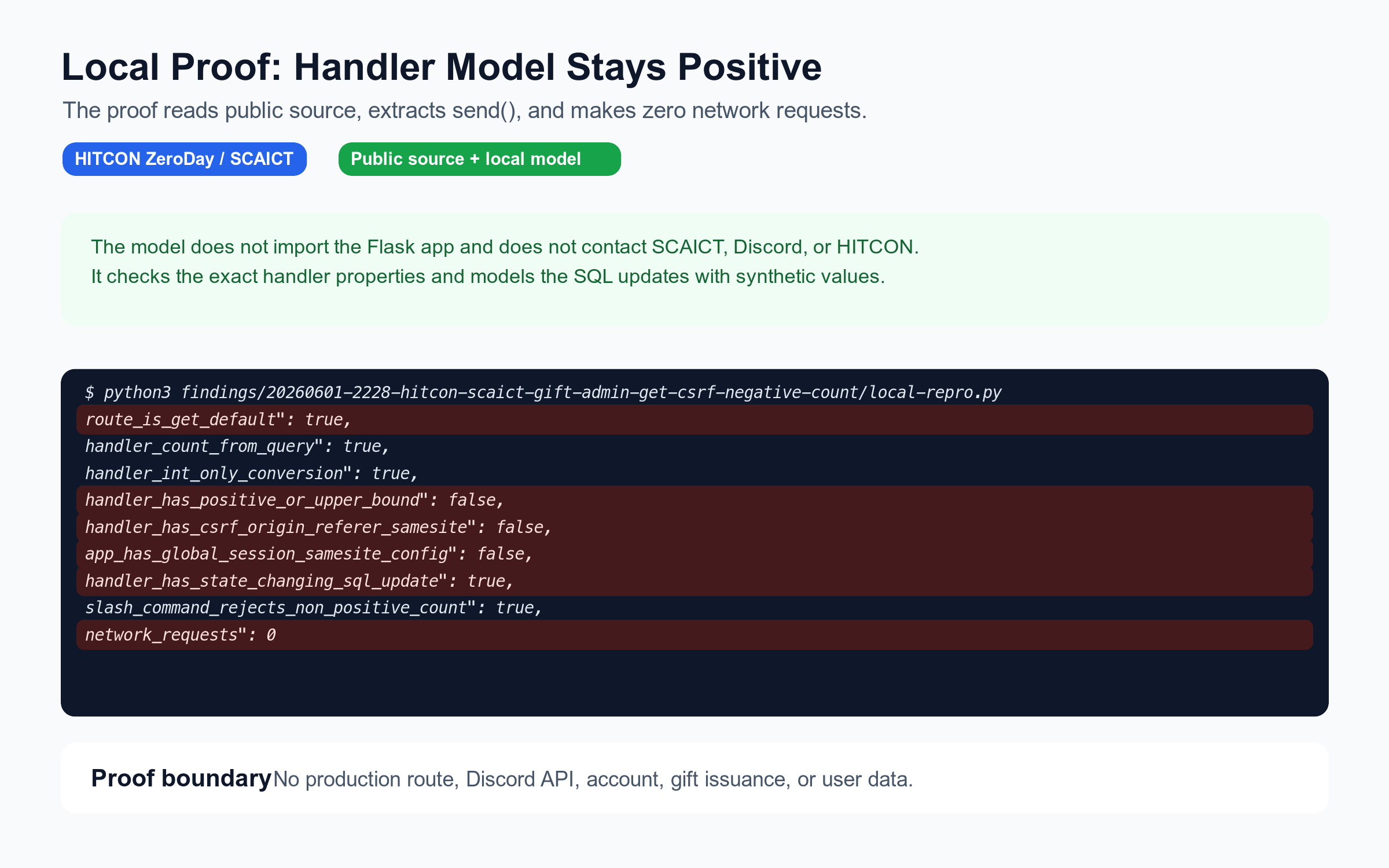The image size is (1389, 868).
Task: Select the slash_command_rejects_non_positive_count line
Action: [694, 608]
